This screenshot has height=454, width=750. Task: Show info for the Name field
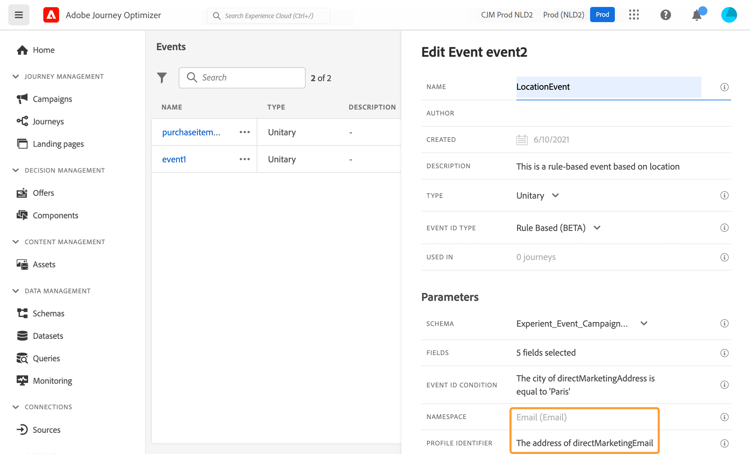(724, 87)
